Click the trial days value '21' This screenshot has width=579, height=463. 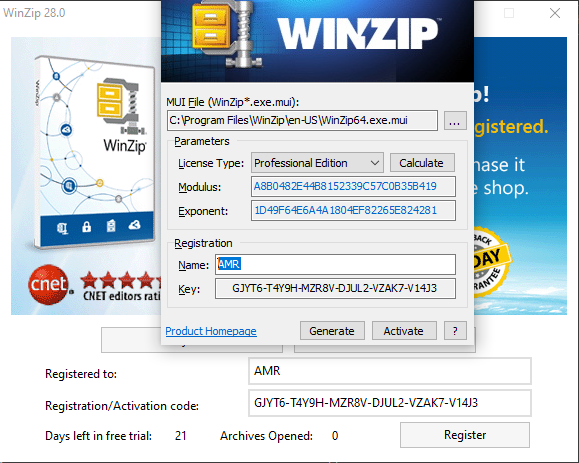181,436
